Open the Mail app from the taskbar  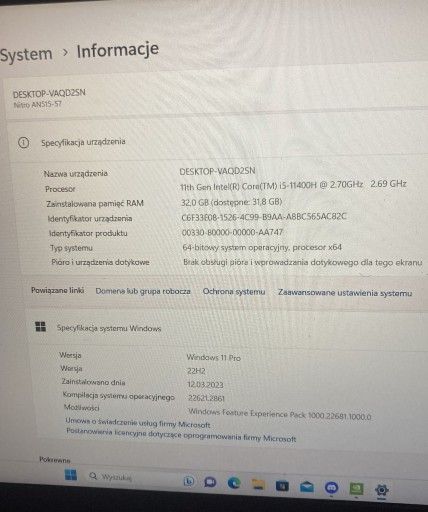pos(307,487)
